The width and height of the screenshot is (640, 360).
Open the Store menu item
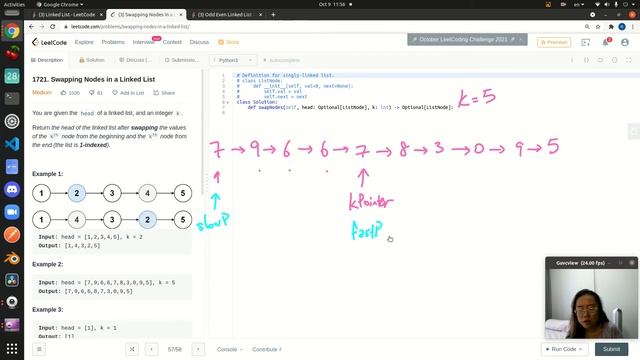point(229,42)
